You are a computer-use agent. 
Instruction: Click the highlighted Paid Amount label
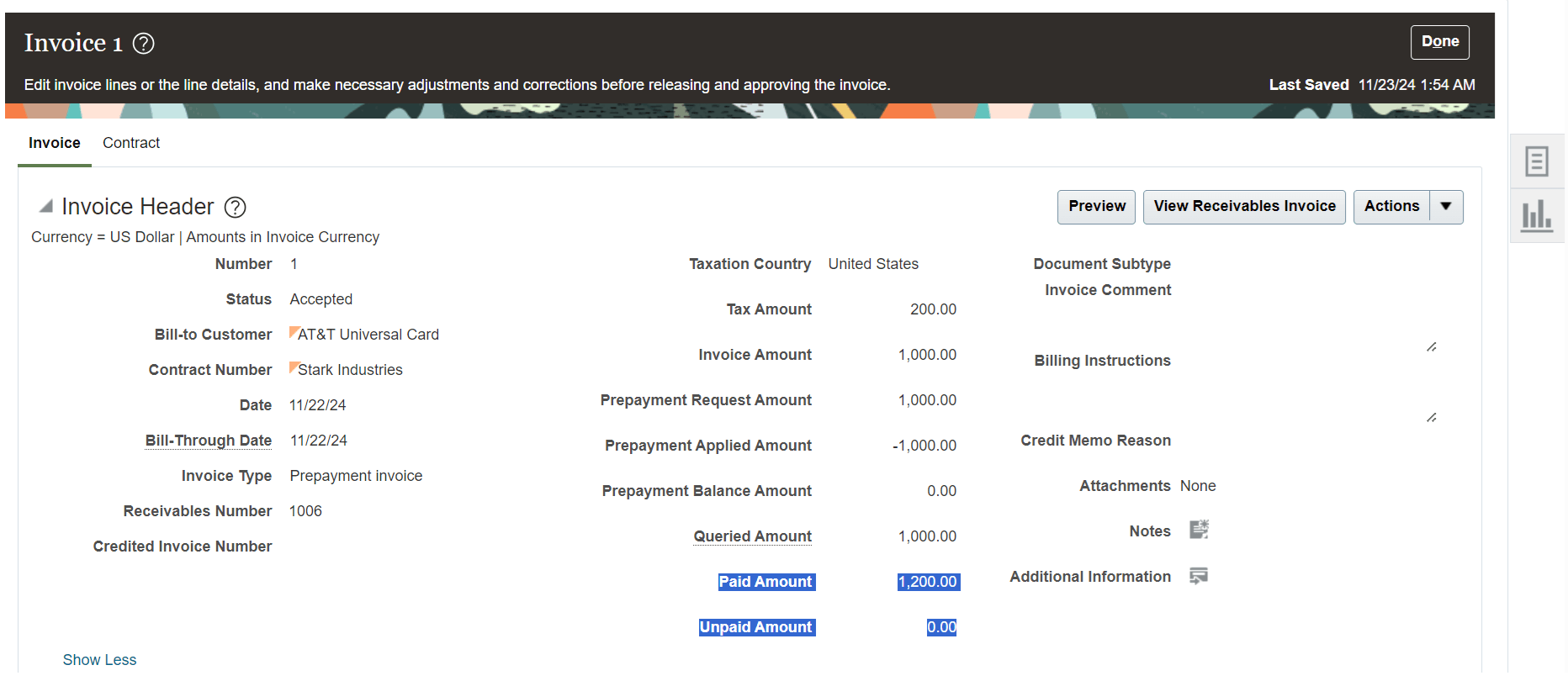click(765, 582)
